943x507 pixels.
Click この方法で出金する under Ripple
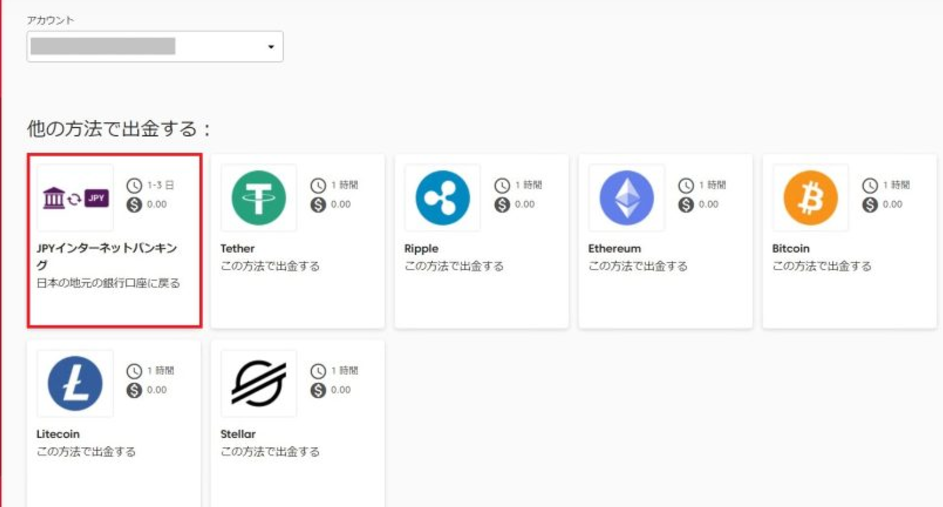(454, 266)
